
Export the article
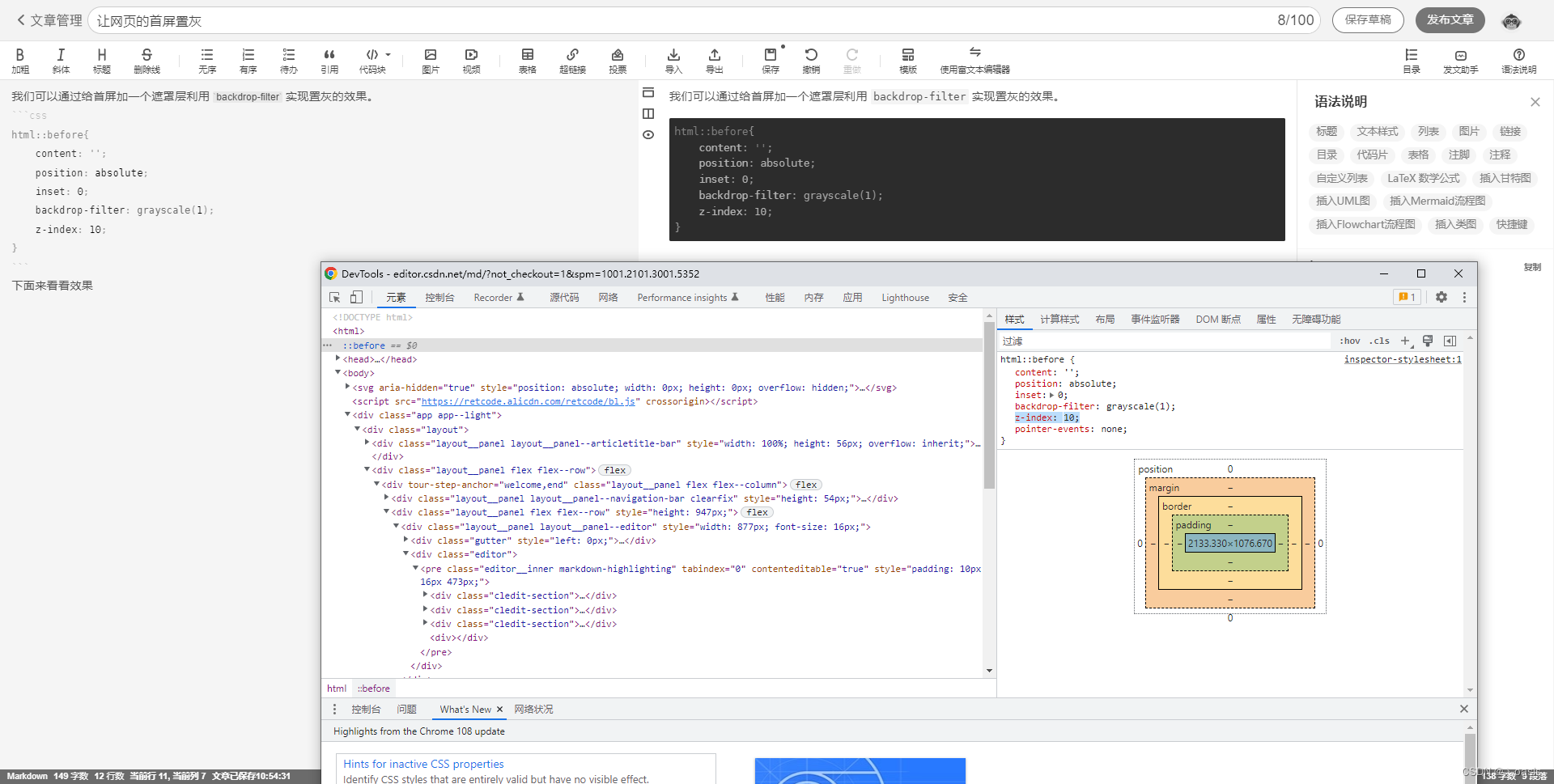pyautogui.click(x=714, y=60)
